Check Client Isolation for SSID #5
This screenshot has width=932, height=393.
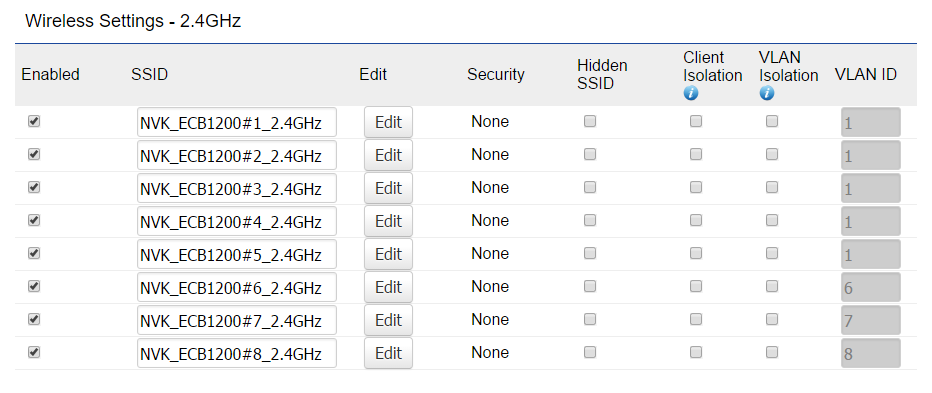695,253
